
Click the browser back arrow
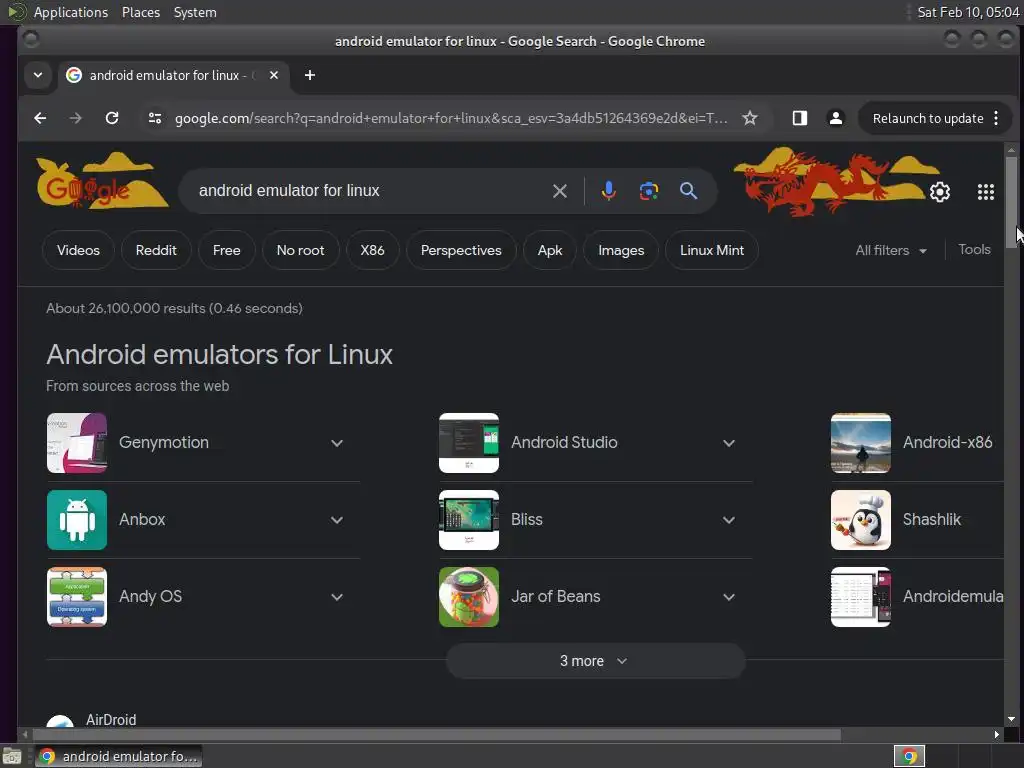coord(40,118)
